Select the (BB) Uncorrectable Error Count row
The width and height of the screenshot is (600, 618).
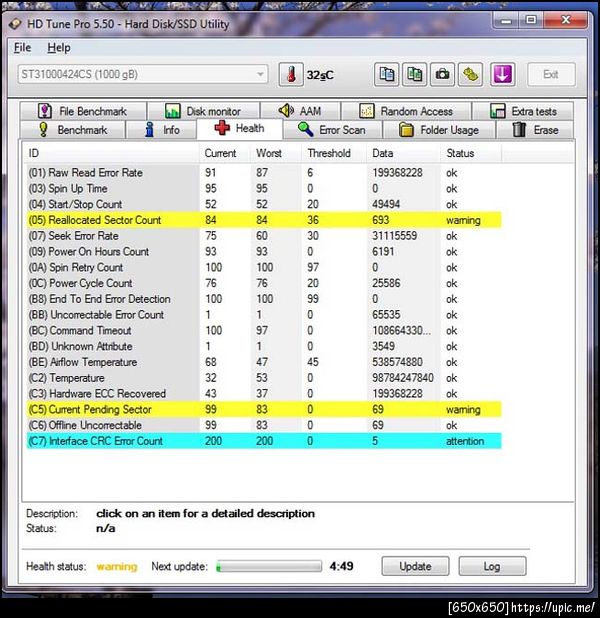coord(264,315)
